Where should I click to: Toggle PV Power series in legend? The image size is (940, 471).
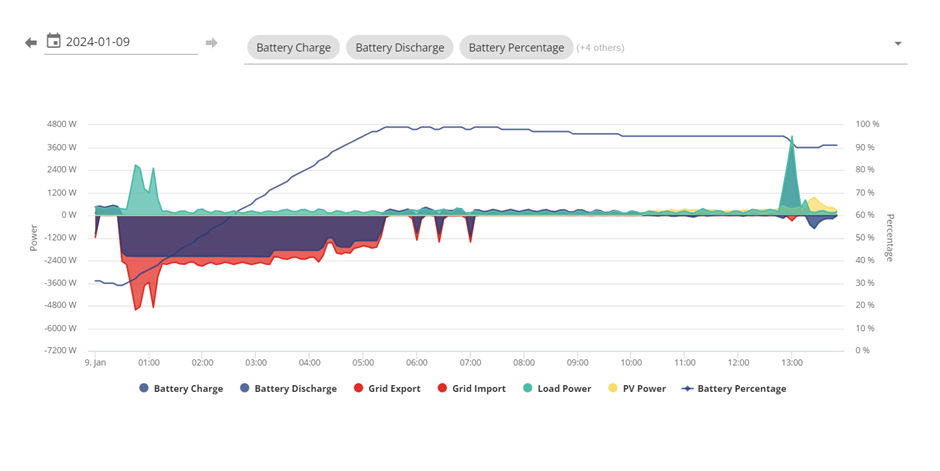(637, 388)
